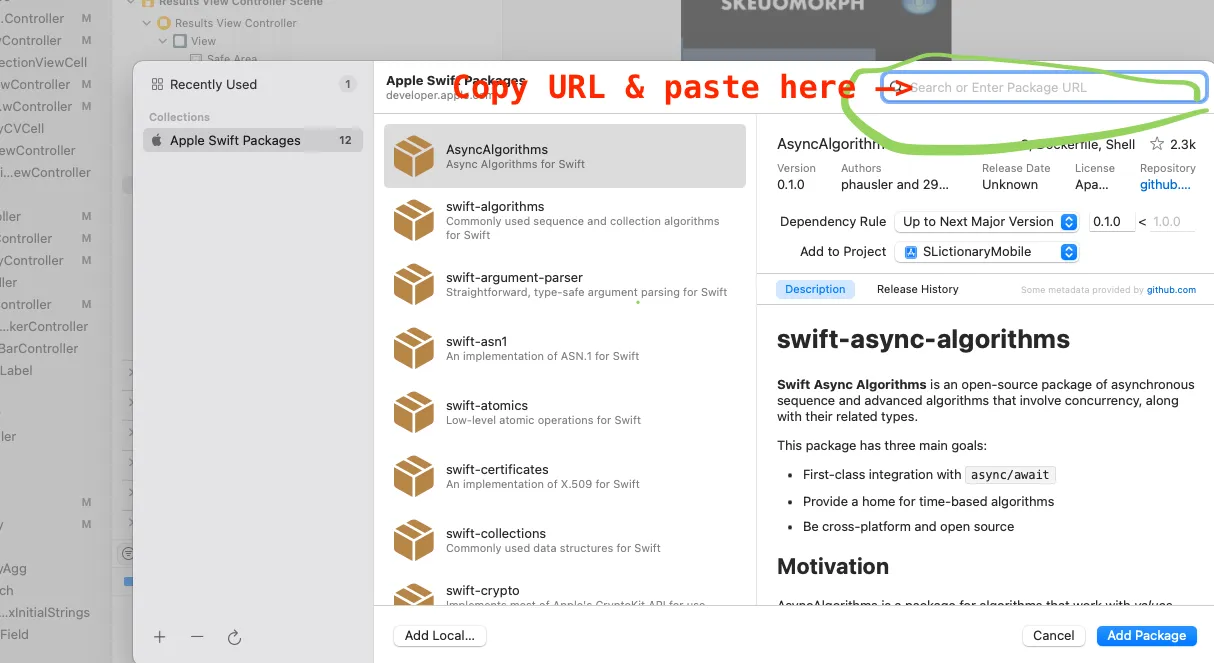Open the github.com metadata provider link
Screen dimensions: 1214x663
coord(1171,290)
